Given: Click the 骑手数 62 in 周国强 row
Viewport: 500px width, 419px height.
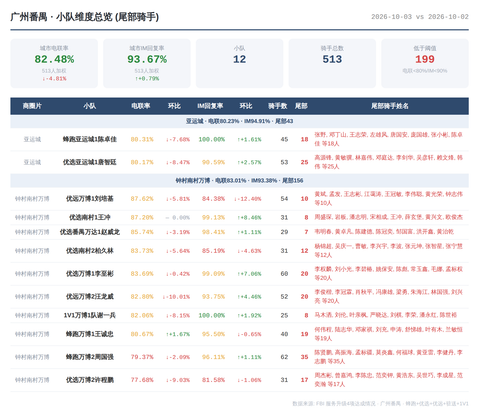Looking at the screenshot, I should click(284, 357).
